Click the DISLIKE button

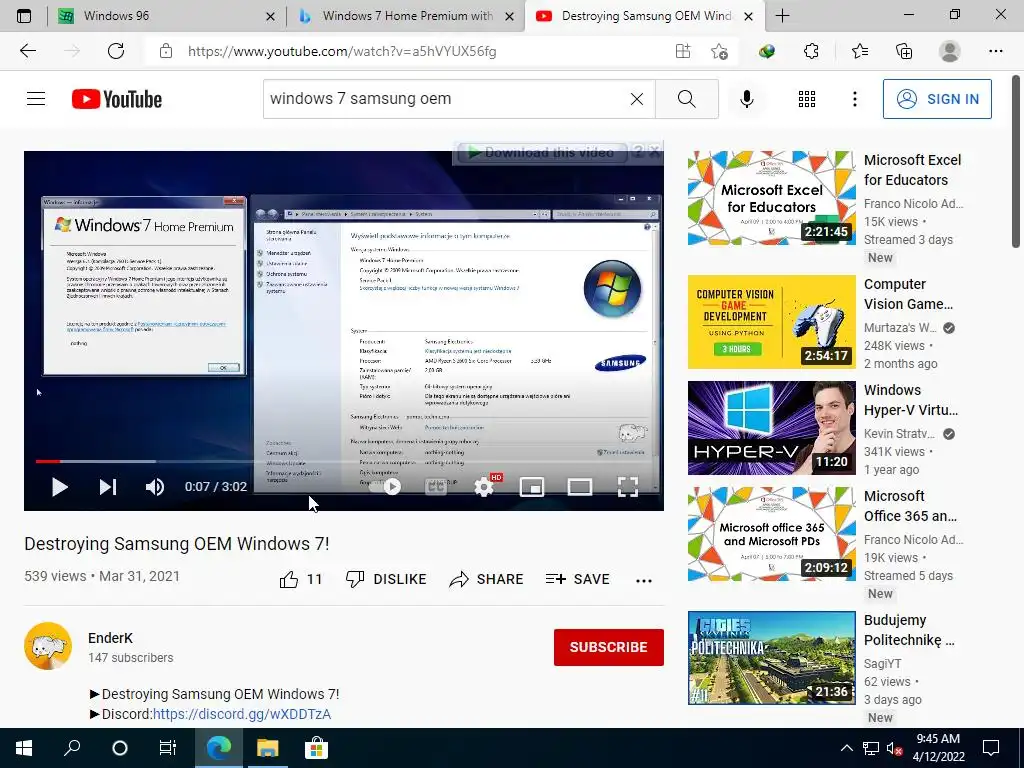point(386,579)
